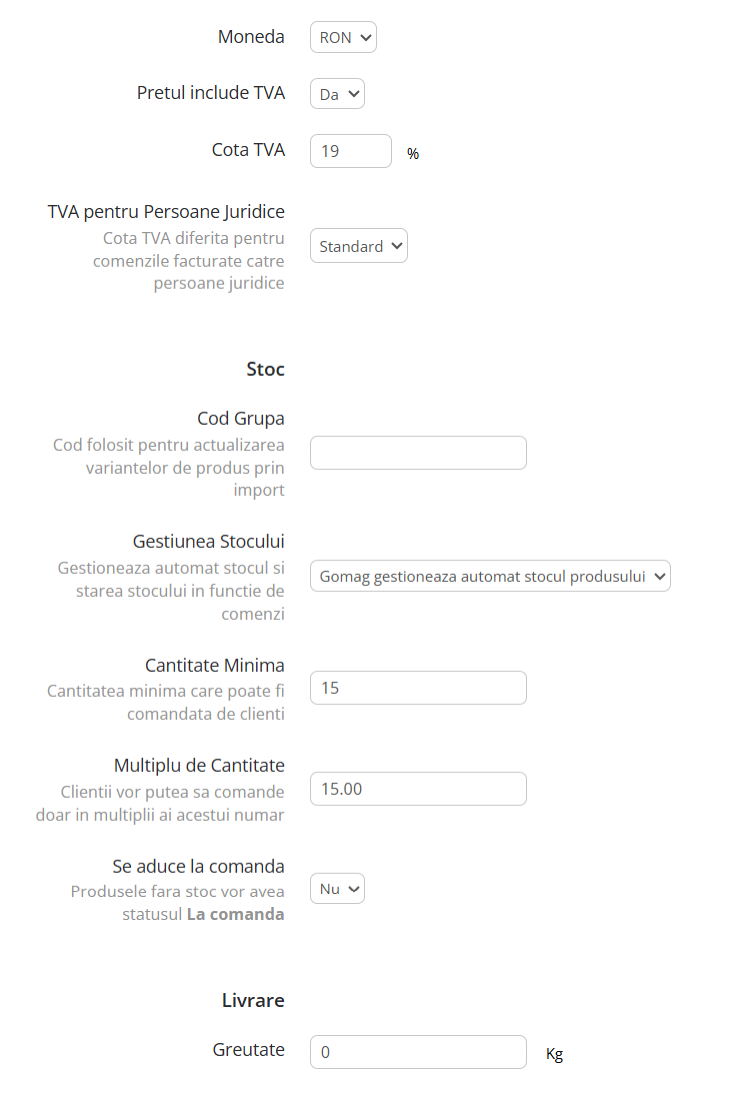
Task: Click the Multiplu de Cantitate field
Action: [418, 788]
